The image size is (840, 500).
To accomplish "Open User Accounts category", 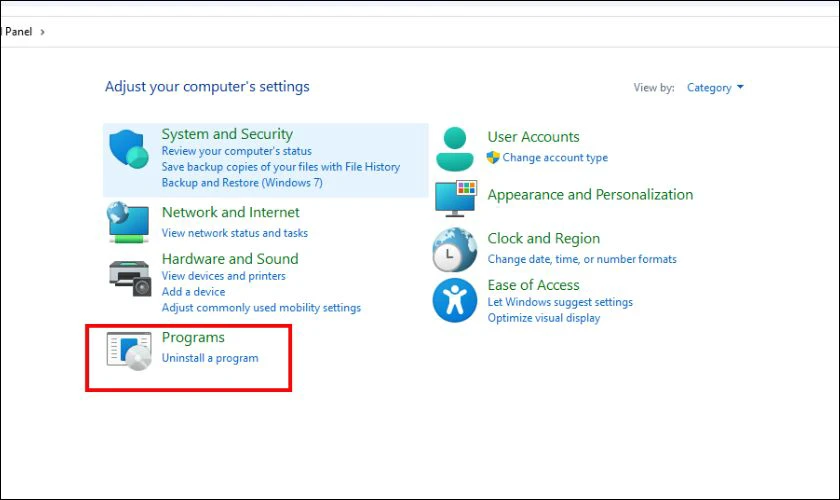I will pos(534,137).
